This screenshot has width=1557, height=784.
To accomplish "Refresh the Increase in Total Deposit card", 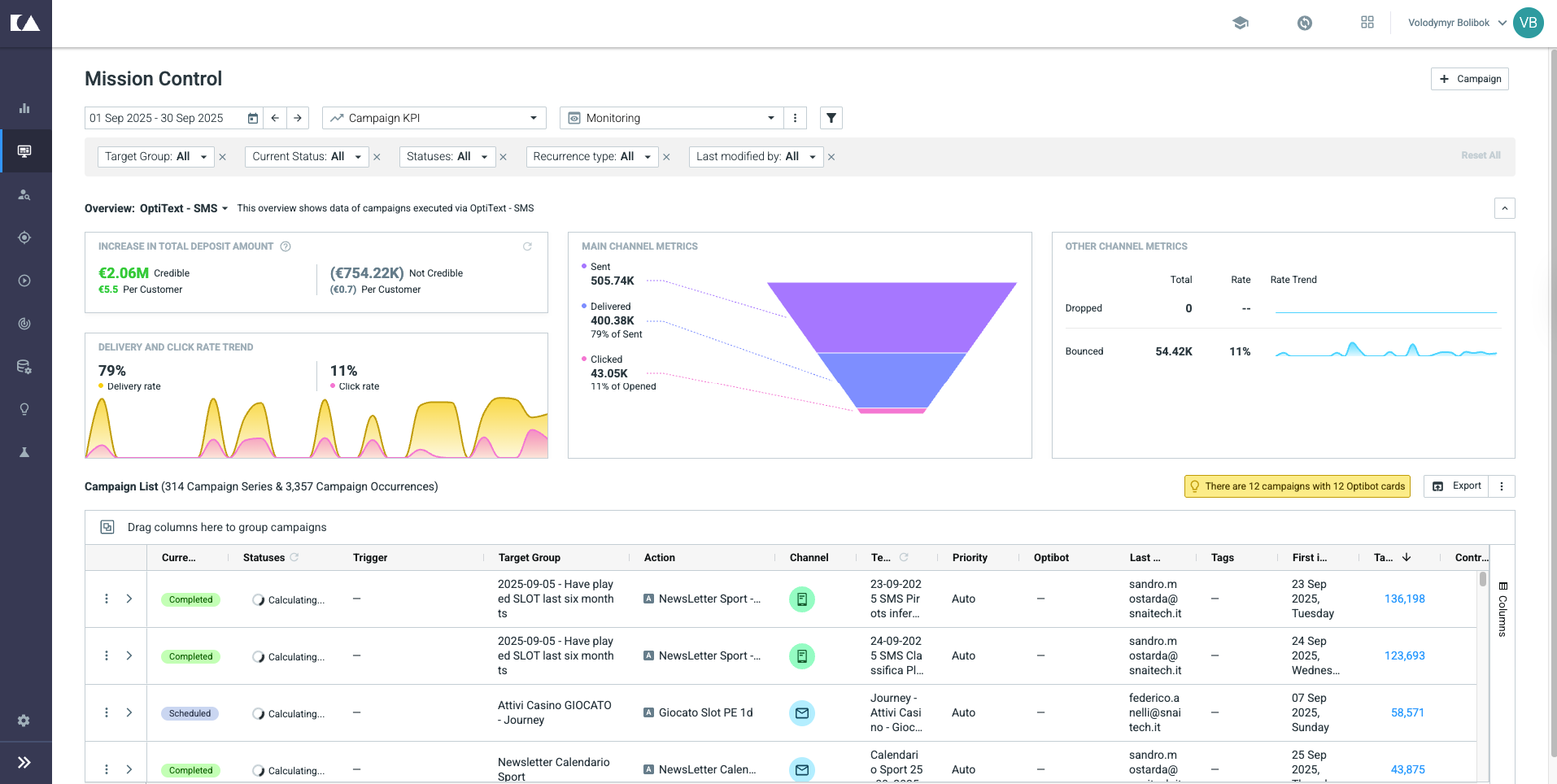I will 527,246.
